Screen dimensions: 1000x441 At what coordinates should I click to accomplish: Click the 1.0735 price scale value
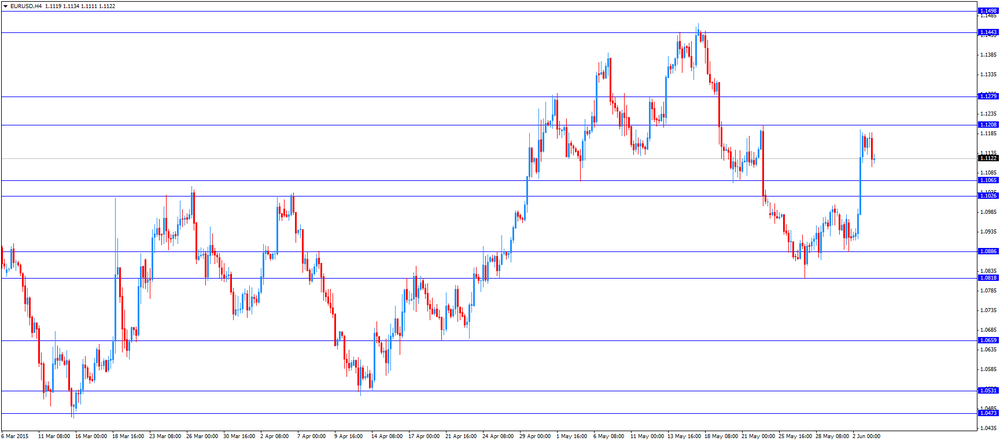(x=987, y=310)
